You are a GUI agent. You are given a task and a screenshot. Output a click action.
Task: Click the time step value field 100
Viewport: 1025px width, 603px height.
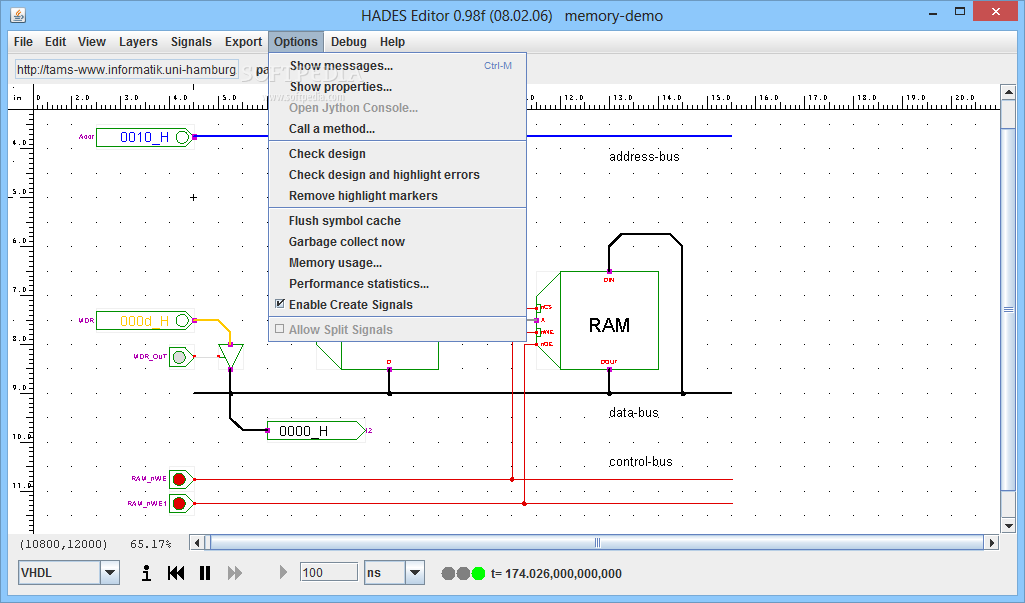tap(329, 573)
